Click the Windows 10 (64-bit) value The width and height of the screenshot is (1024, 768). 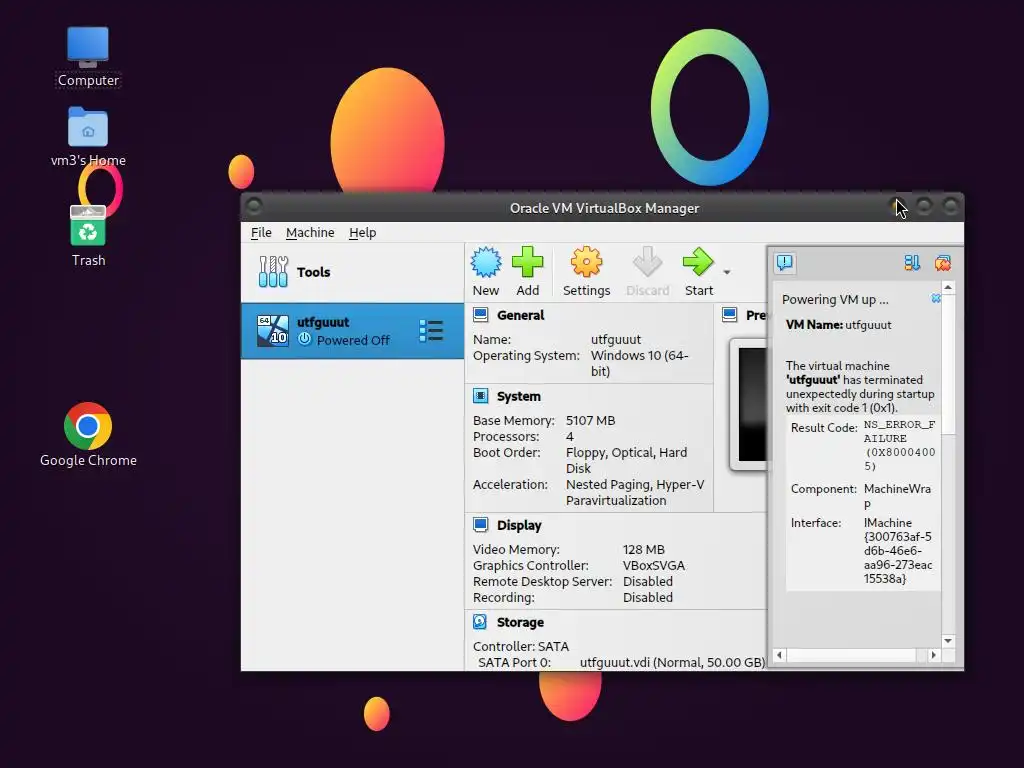click(639, 363)
